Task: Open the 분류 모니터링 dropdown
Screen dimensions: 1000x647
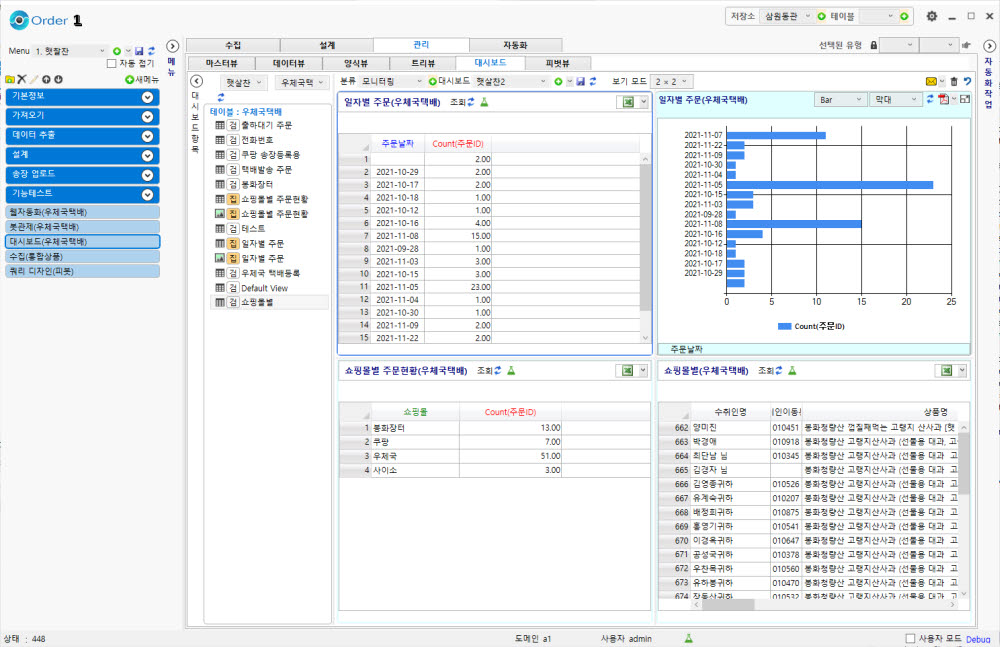Action: [391, 82]
